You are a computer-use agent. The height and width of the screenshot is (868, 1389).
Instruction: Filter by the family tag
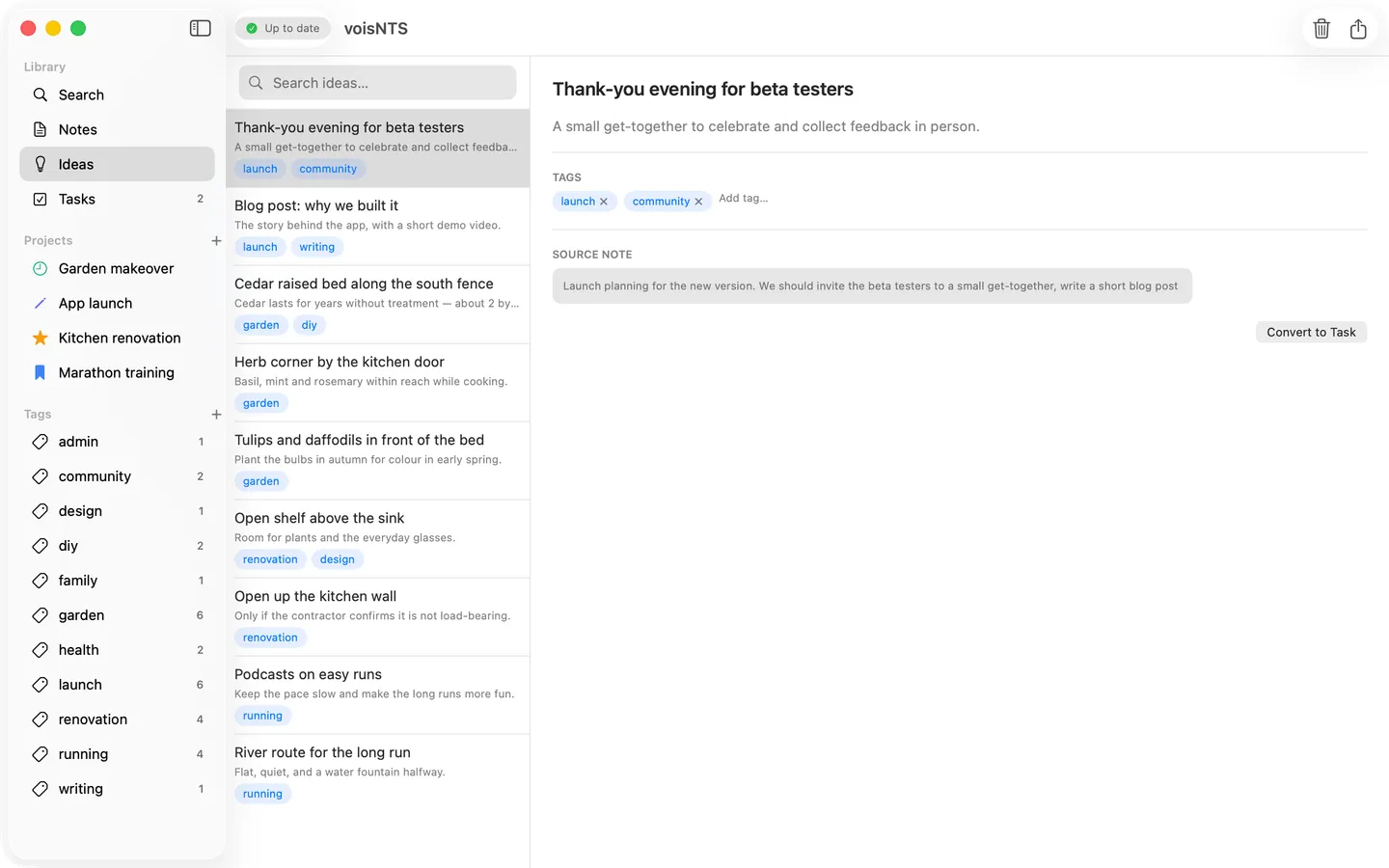117,581
